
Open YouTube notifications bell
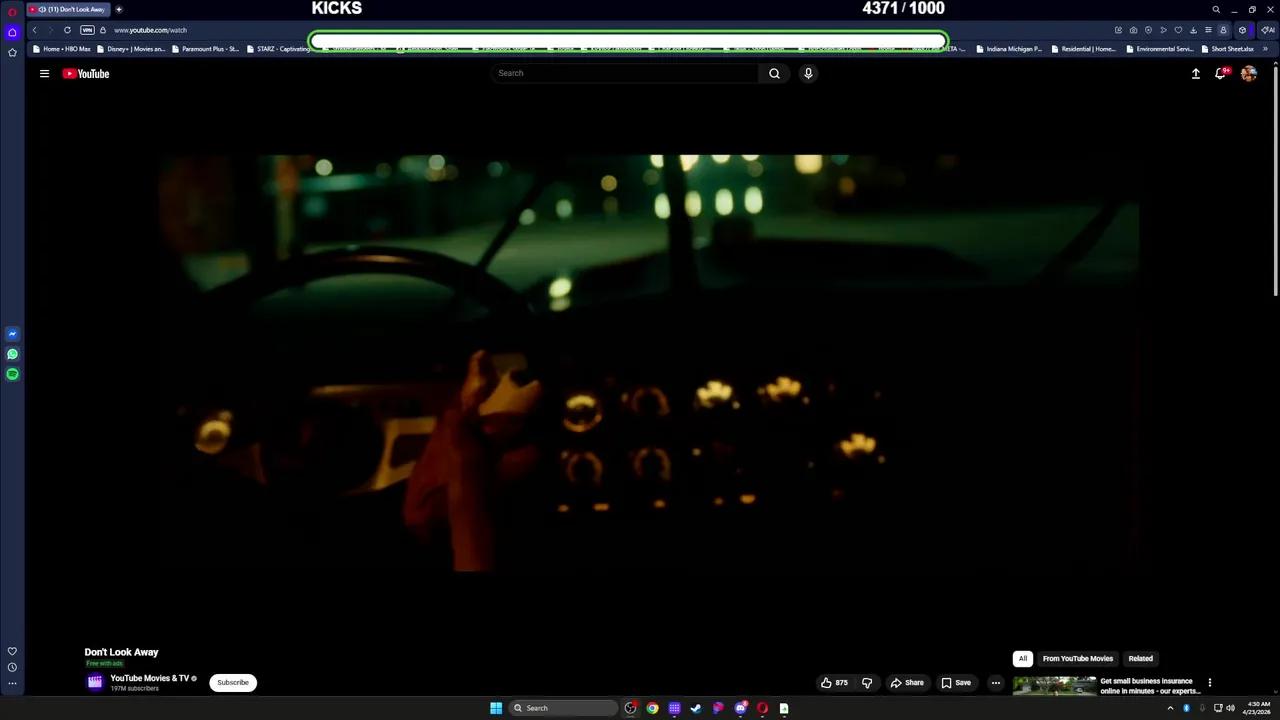(1220, 73)
